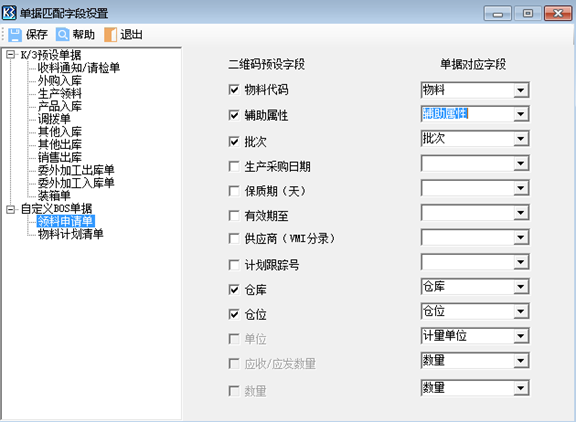Image resolution: width=576 pixels, height=422 pixels.
Task: Enable the 生产采购日期 checkbox
Action: point(234,166)
